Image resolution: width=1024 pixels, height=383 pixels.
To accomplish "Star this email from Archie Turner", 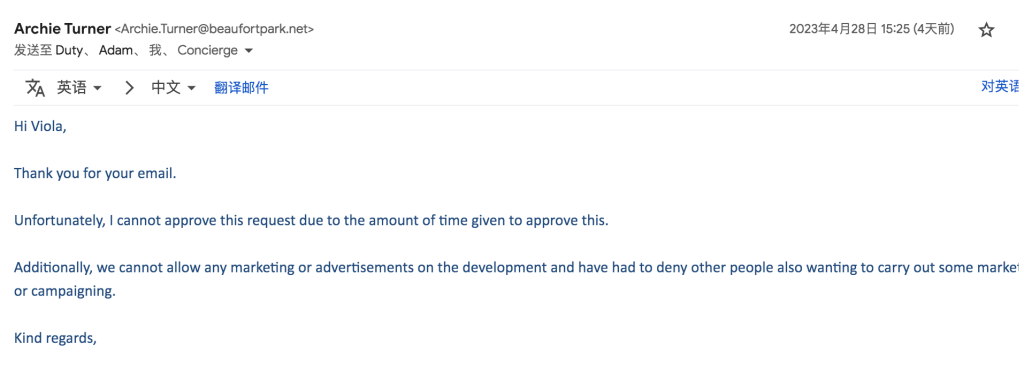I will pos(986,29).
